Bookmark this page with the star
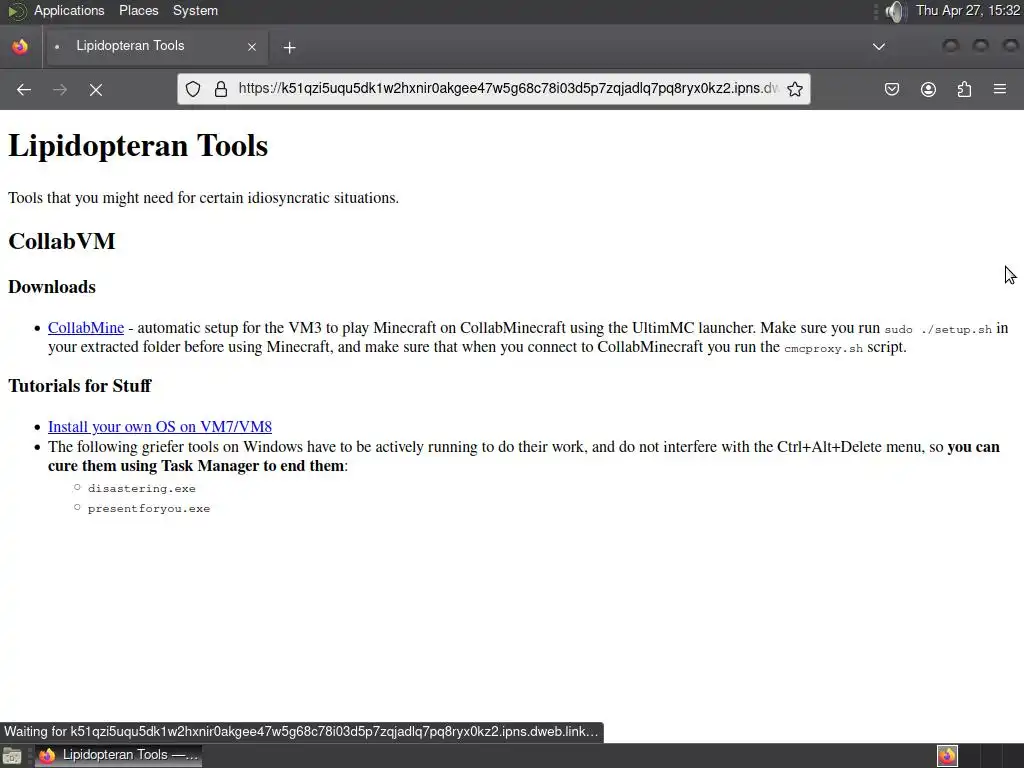 795,89
